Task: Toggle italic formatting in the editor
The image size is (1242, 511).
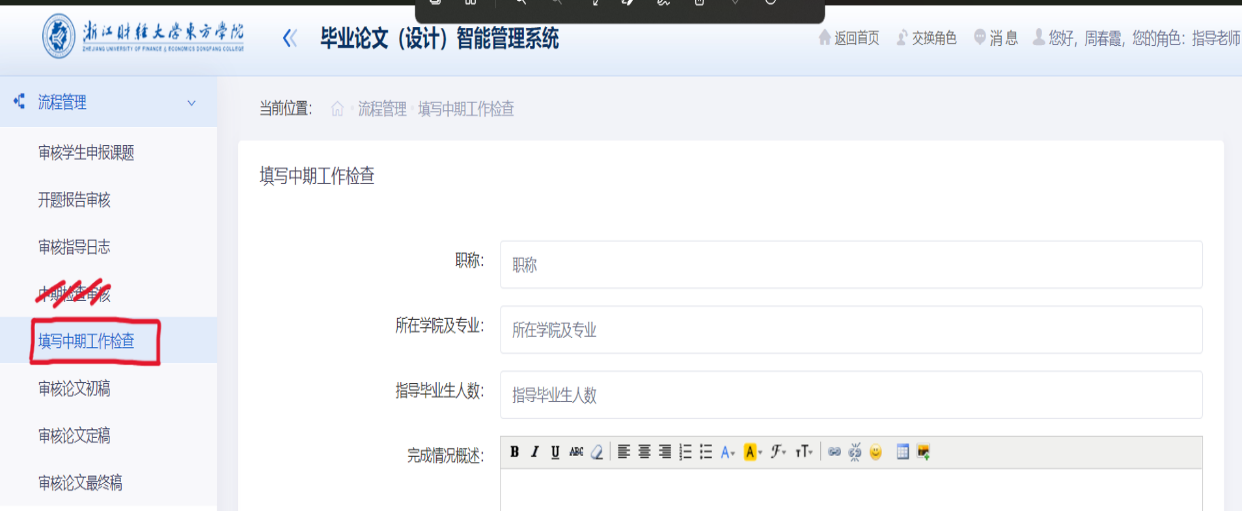Action: 535,452
